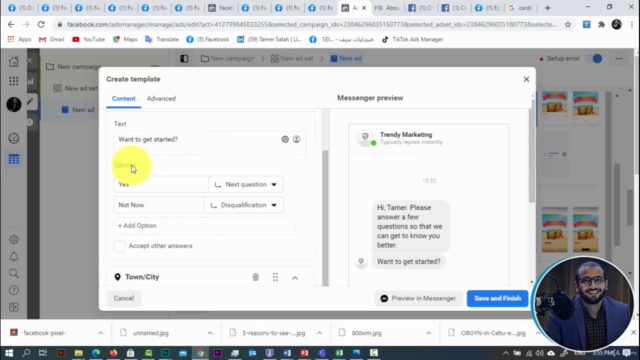Open a new browser tab
Screen dimensions: 640x360
click(548, 8)
